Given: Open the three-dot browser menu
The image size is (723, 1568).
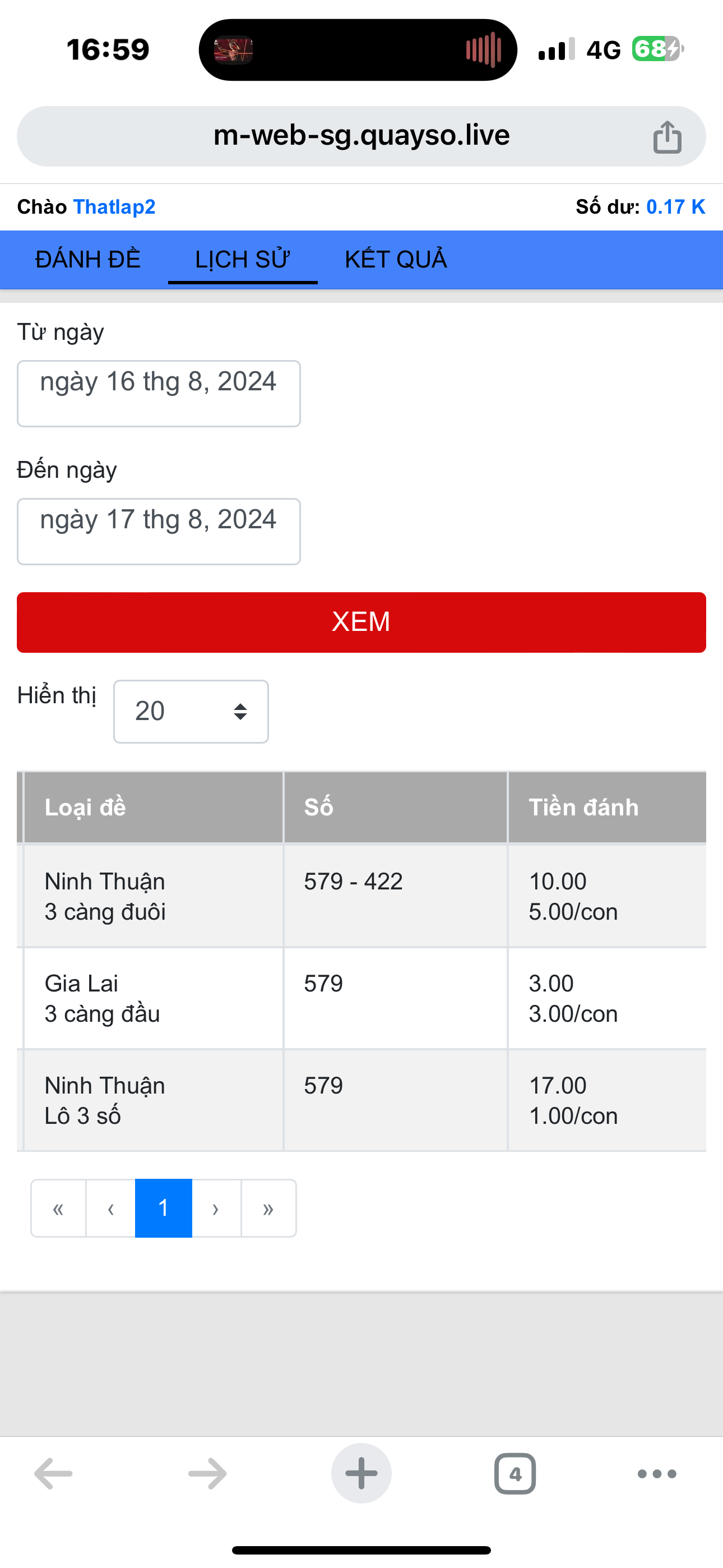Looking at the screenshot, I should tap(657, 1474).
